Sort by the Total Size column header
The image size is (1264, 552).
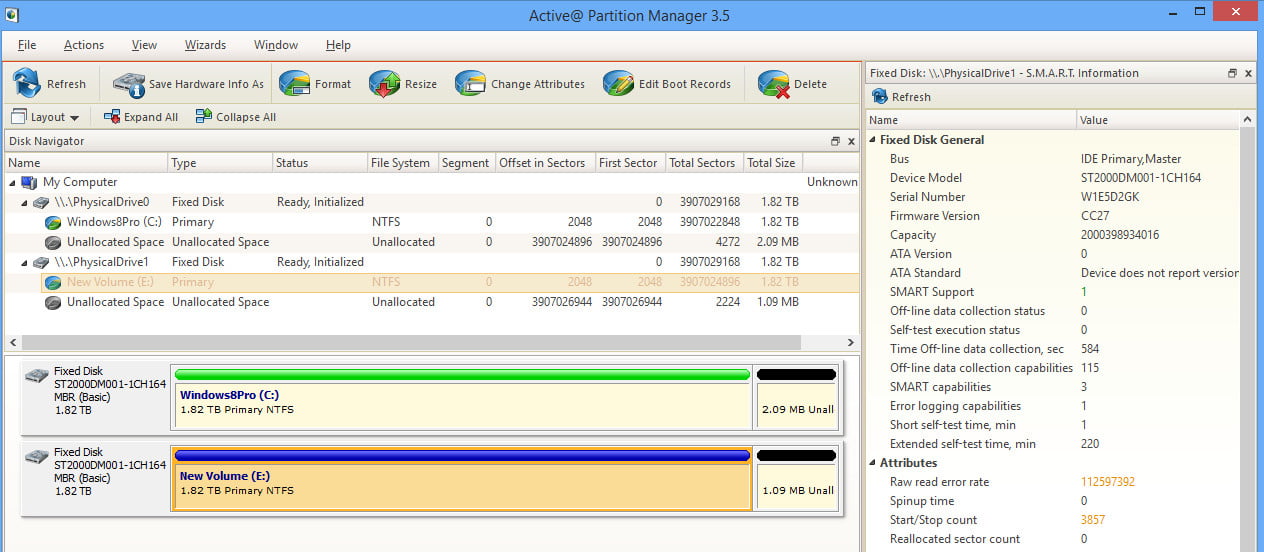pyautogui.click(x=772, y=163)
